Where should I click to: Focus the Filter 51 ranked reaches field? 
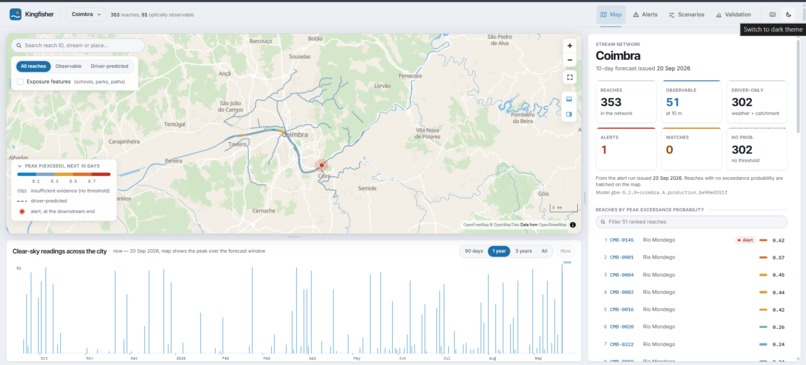tap(691, 222)
